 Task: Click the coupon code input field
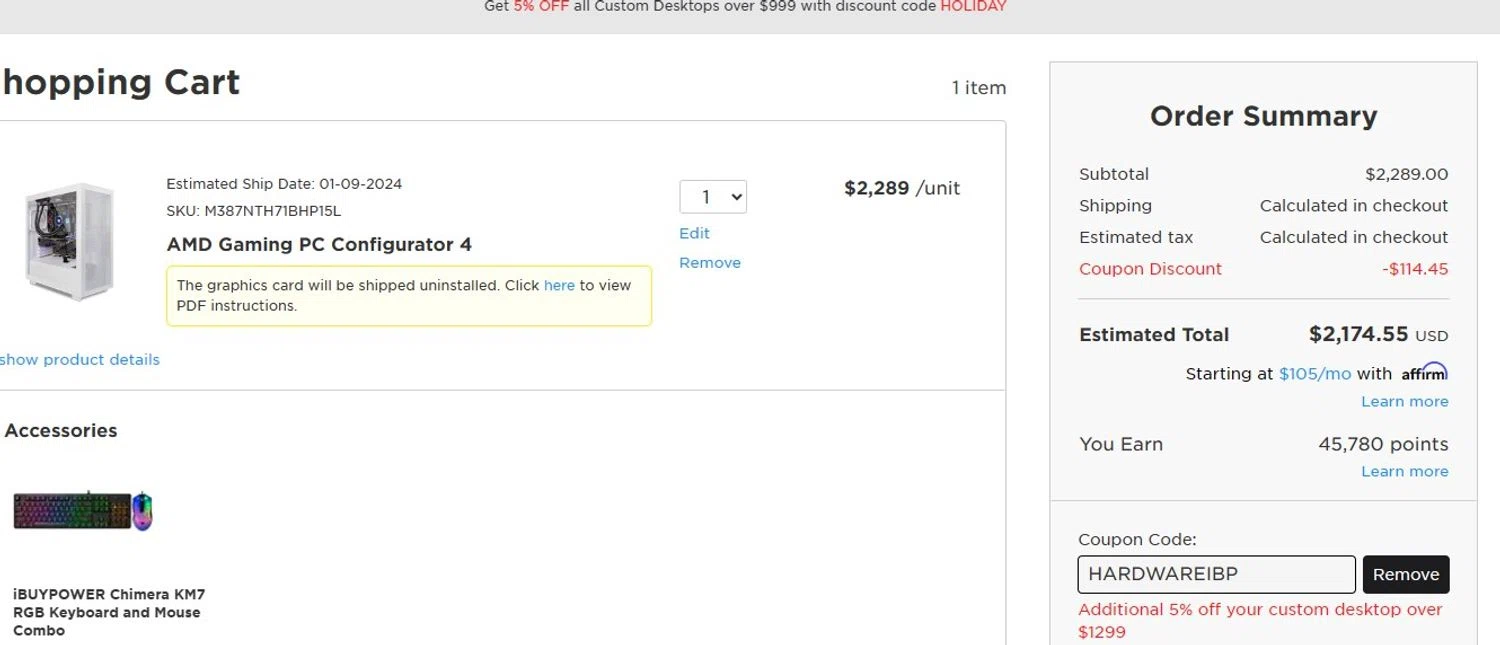coord(1217,575)
